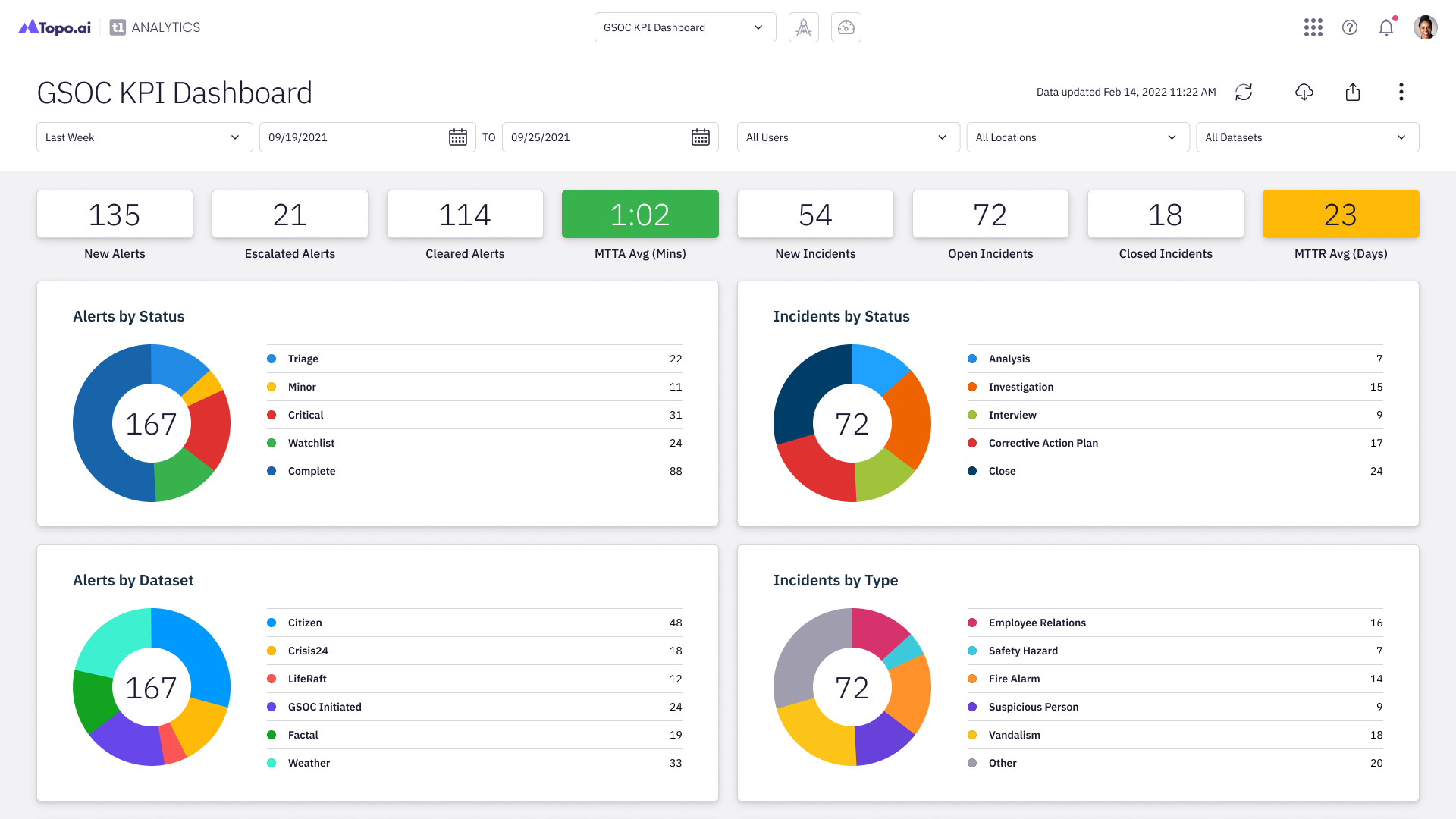Viewport: 1456px width, 819px height.
Task: Click the gauge dashboard icon in header
Action: point(846,27)
